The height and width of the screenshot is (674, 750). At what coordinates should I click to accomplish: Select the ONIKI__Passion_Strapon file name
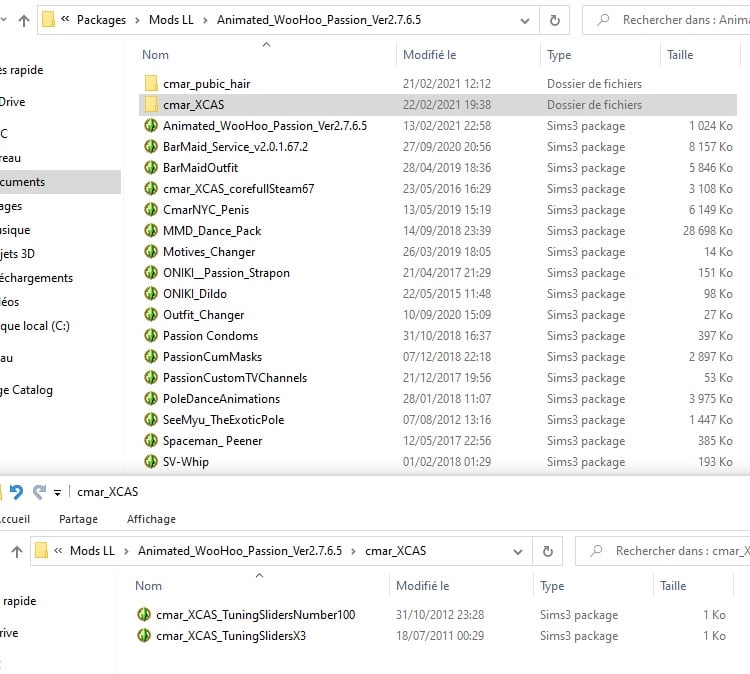pos(226,273)
